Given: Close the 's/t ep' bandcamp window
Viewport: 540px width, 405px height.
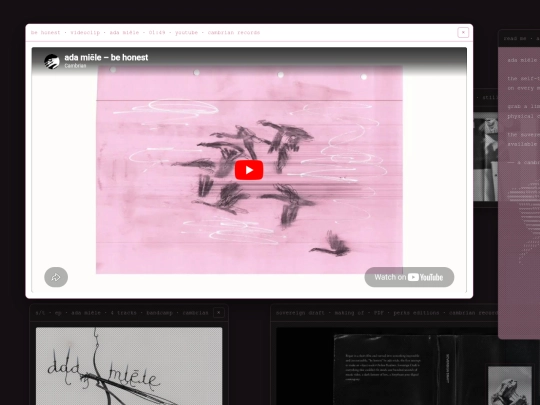Looking at the screenshot, I should click(219, 313).
